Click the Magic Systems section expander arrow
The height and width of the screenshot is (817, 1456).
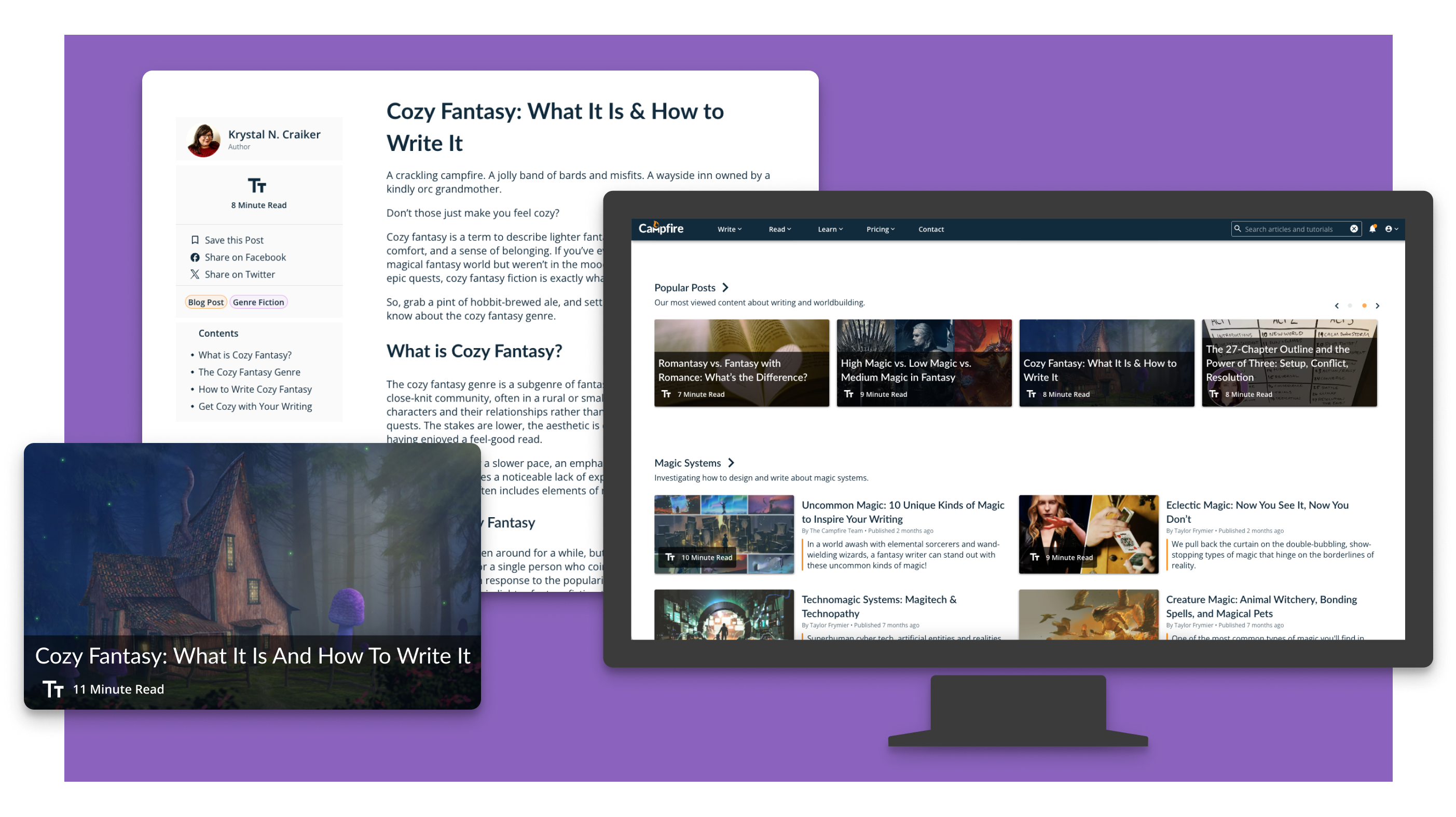[731, 462]
